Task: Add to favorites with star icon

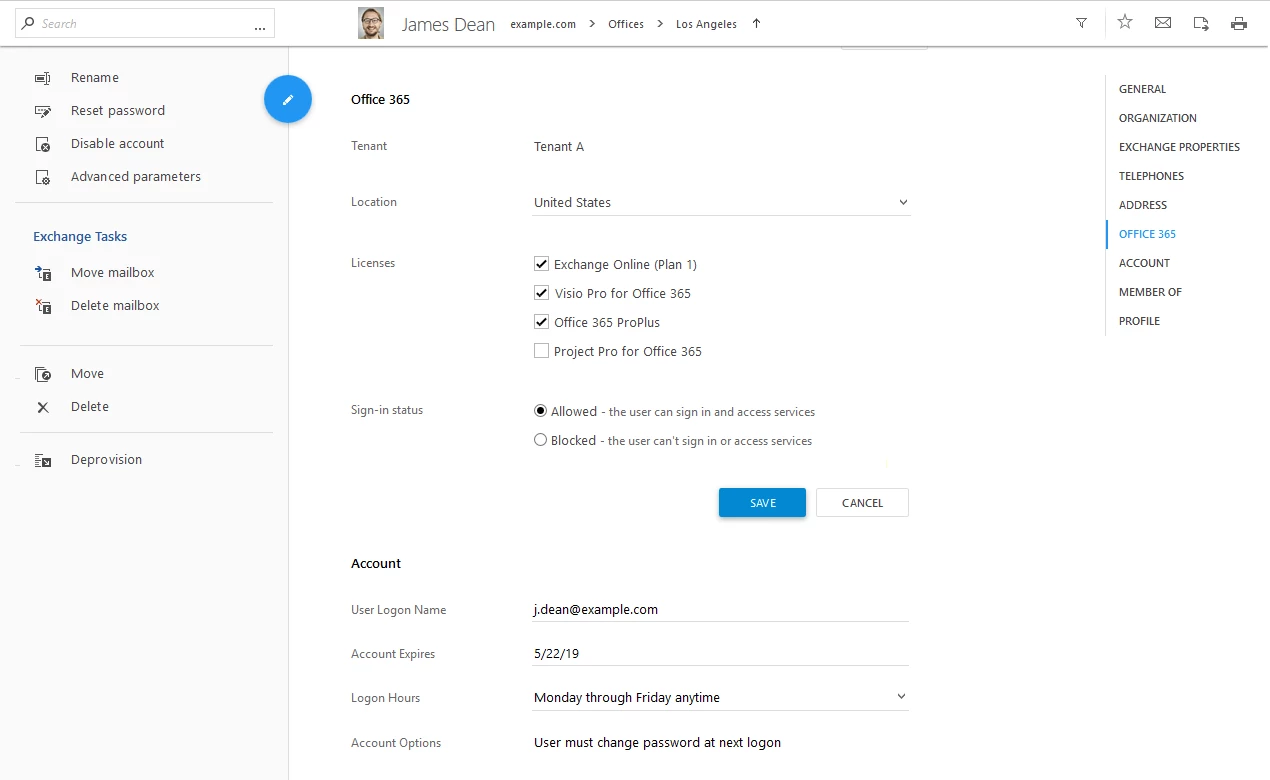Action: click(x=1125, y=22)
